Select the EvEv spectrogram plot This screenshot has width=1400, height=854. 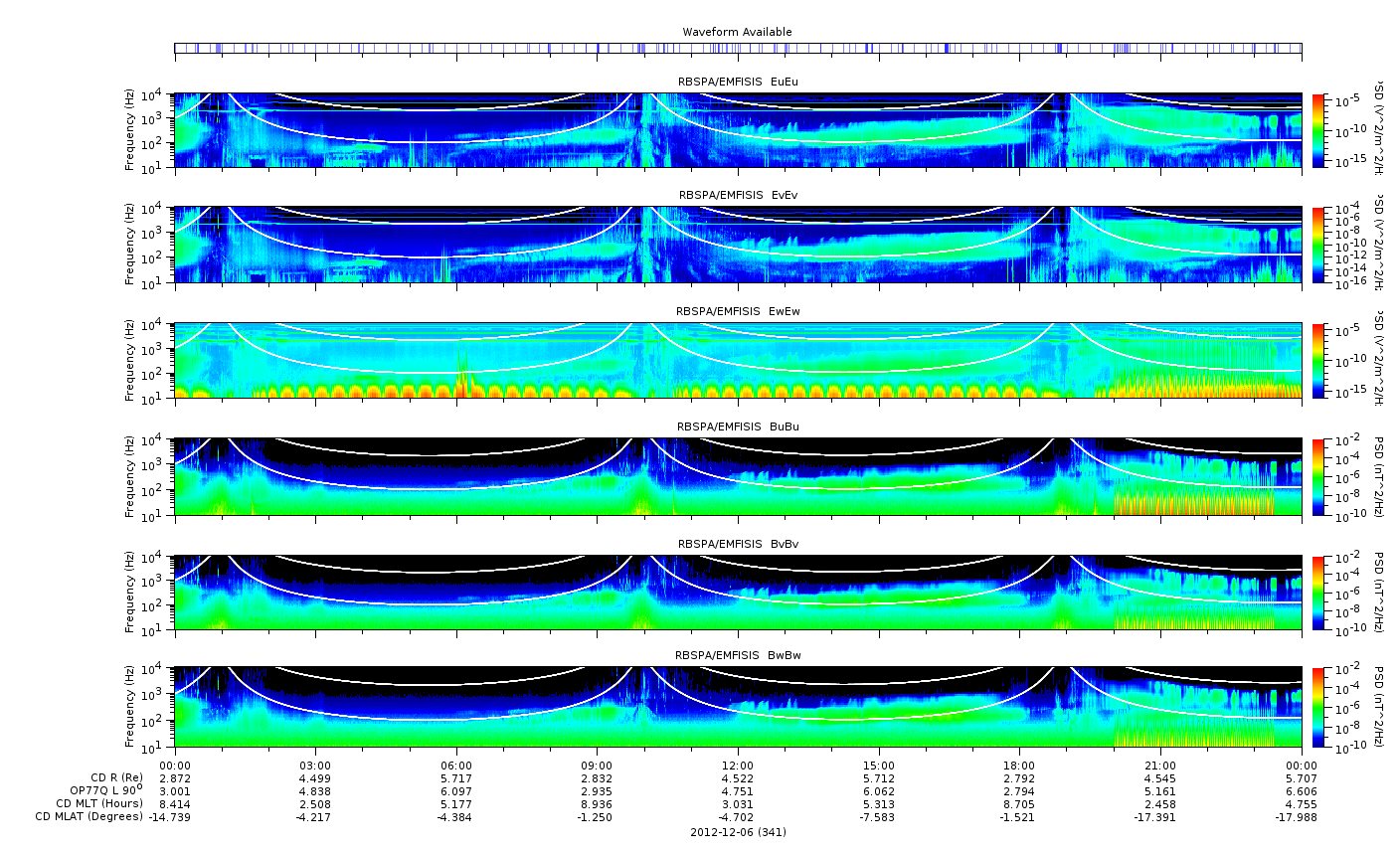pos(738,245)
